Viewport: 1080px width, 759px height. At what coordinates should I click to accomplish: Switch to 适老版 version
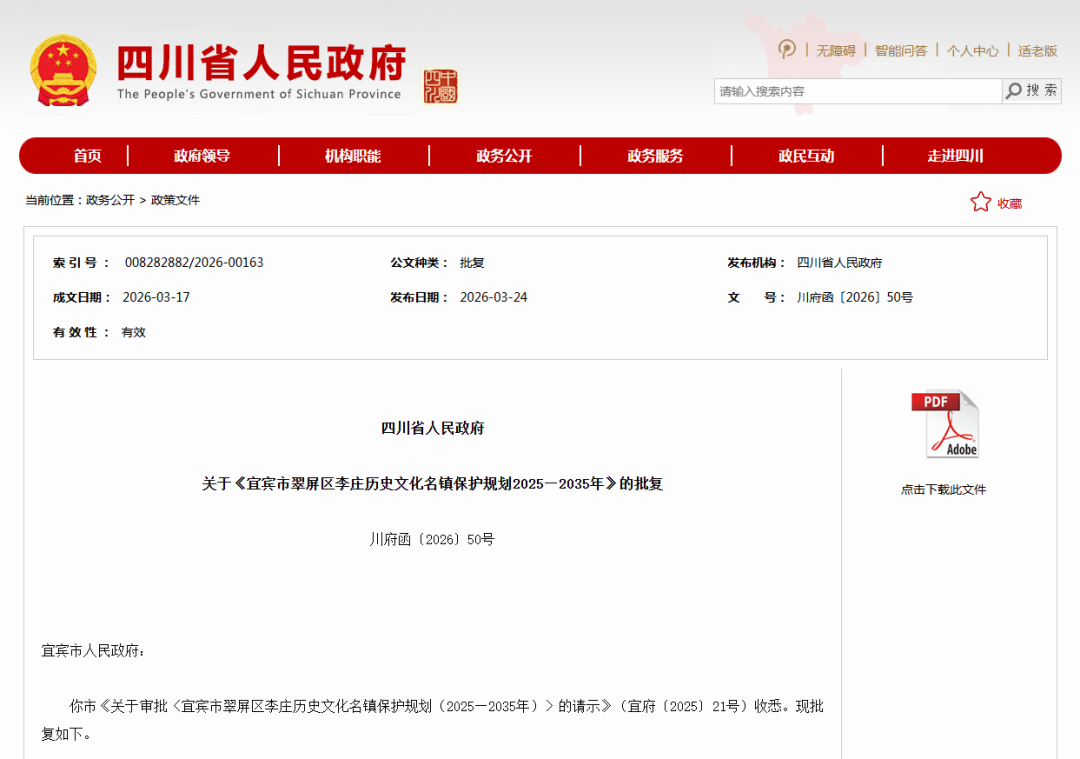[1037, 50]
